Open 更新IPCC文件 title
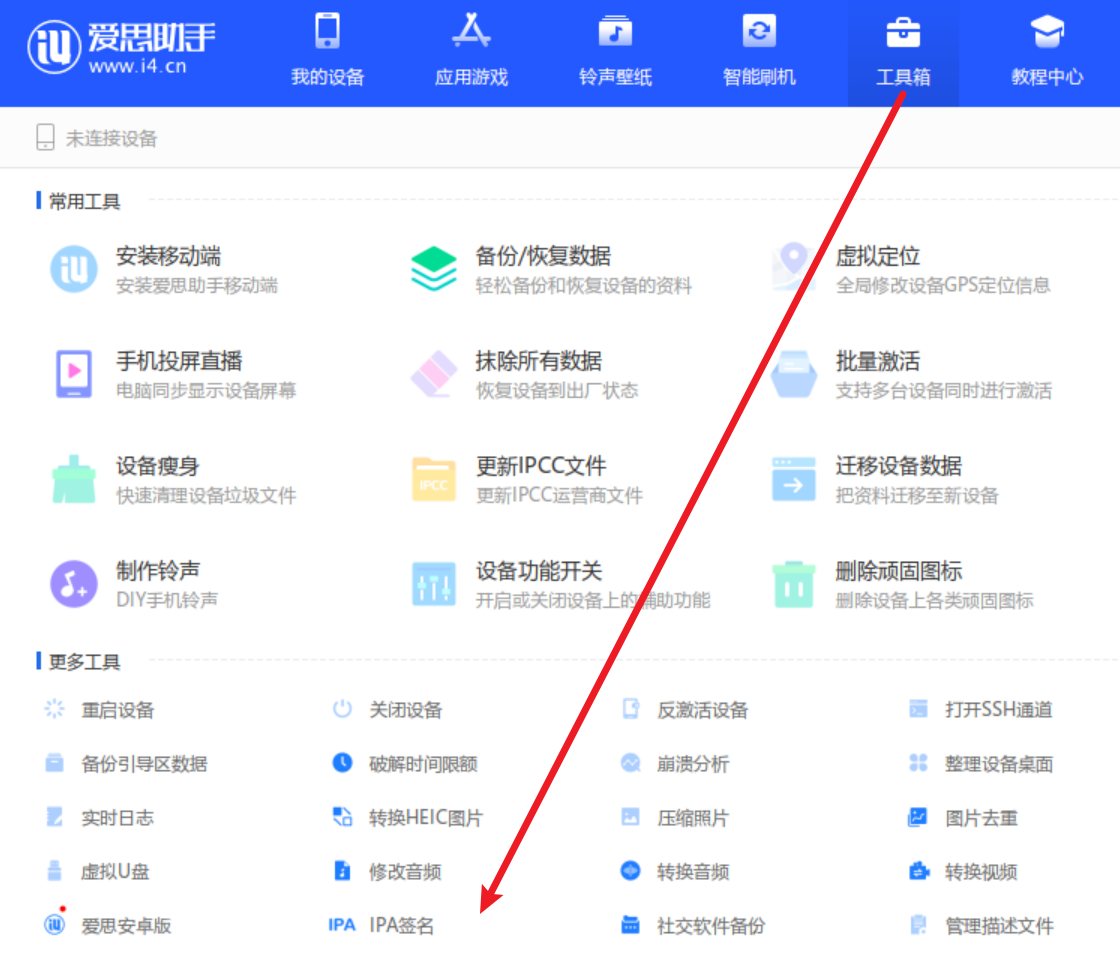 541,466
